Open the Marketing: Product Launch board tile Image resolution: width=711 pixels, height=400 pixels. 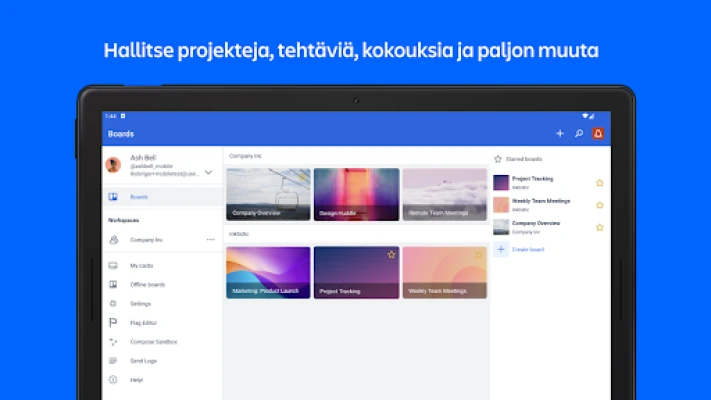coord(268,273)
